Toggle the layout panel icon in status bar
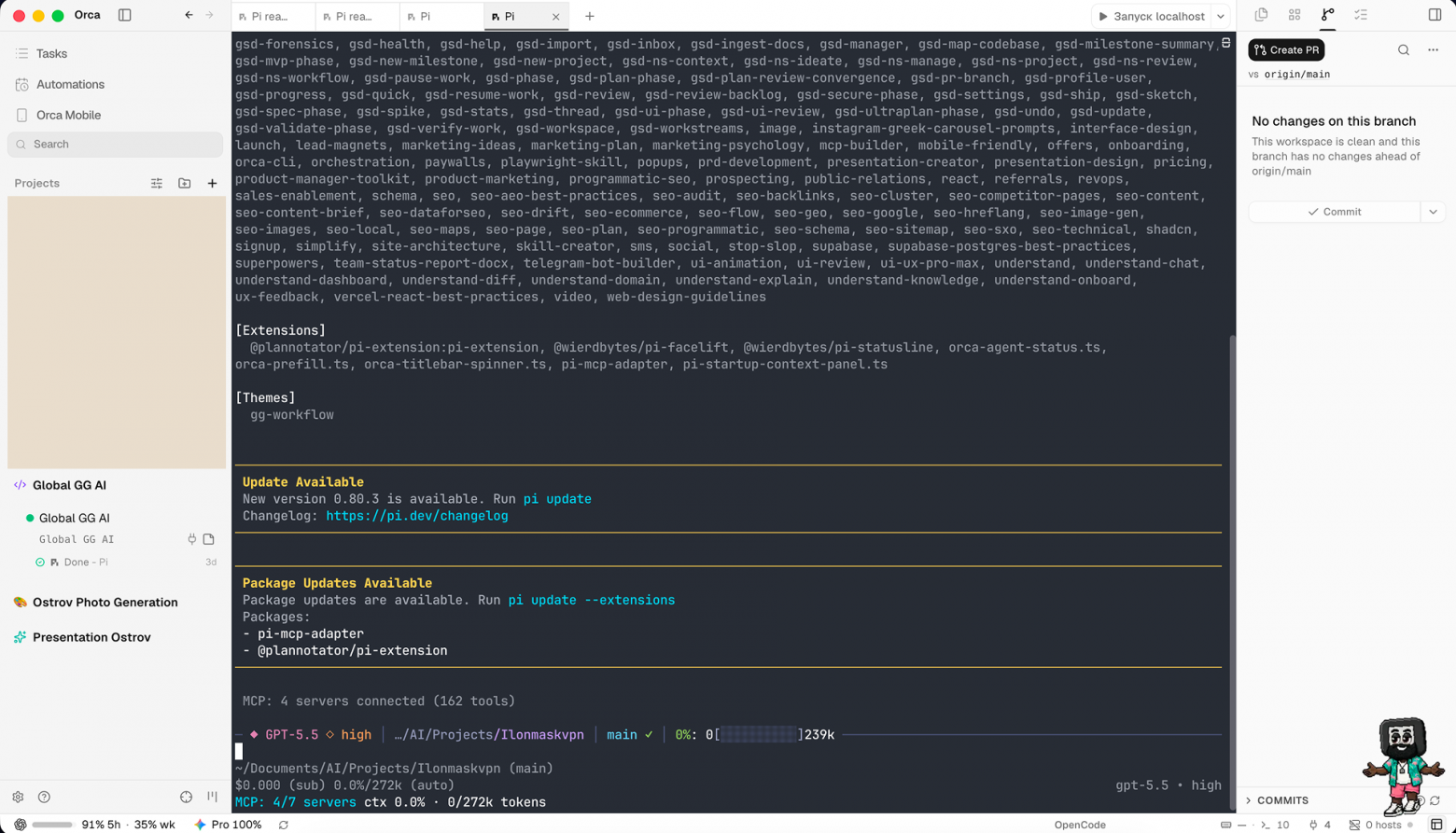Image resolution: width=1456 pixels, height=833 pixels. 1437,825
